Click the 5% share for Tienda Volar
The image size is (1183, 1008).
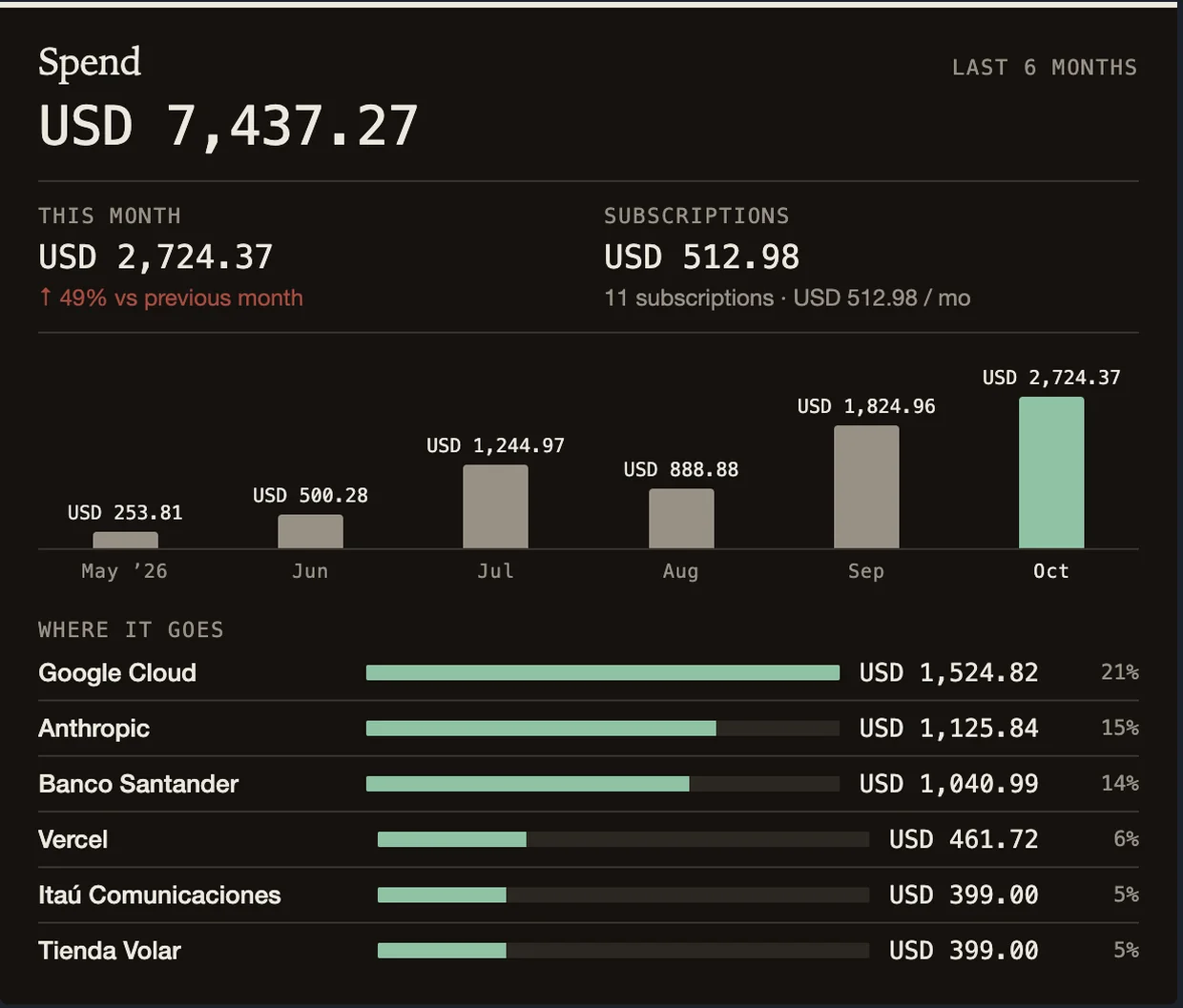[1126, 950]
